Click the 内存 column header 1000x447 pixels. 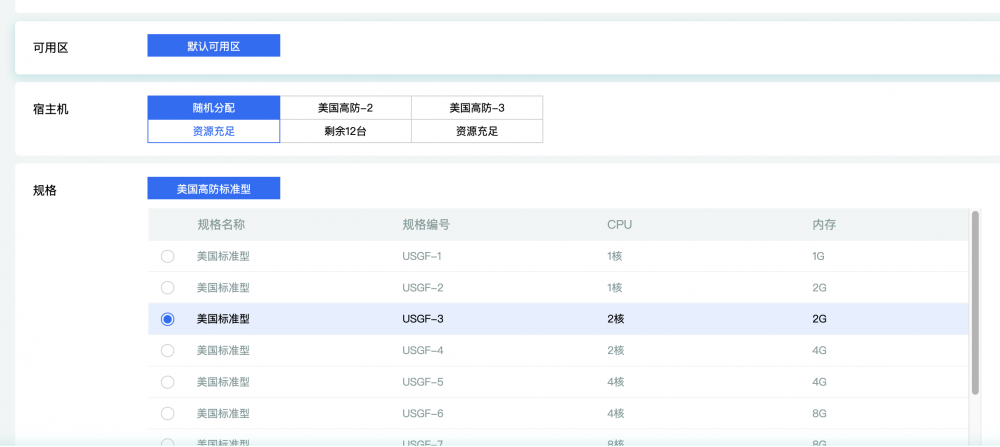(824, 225)
